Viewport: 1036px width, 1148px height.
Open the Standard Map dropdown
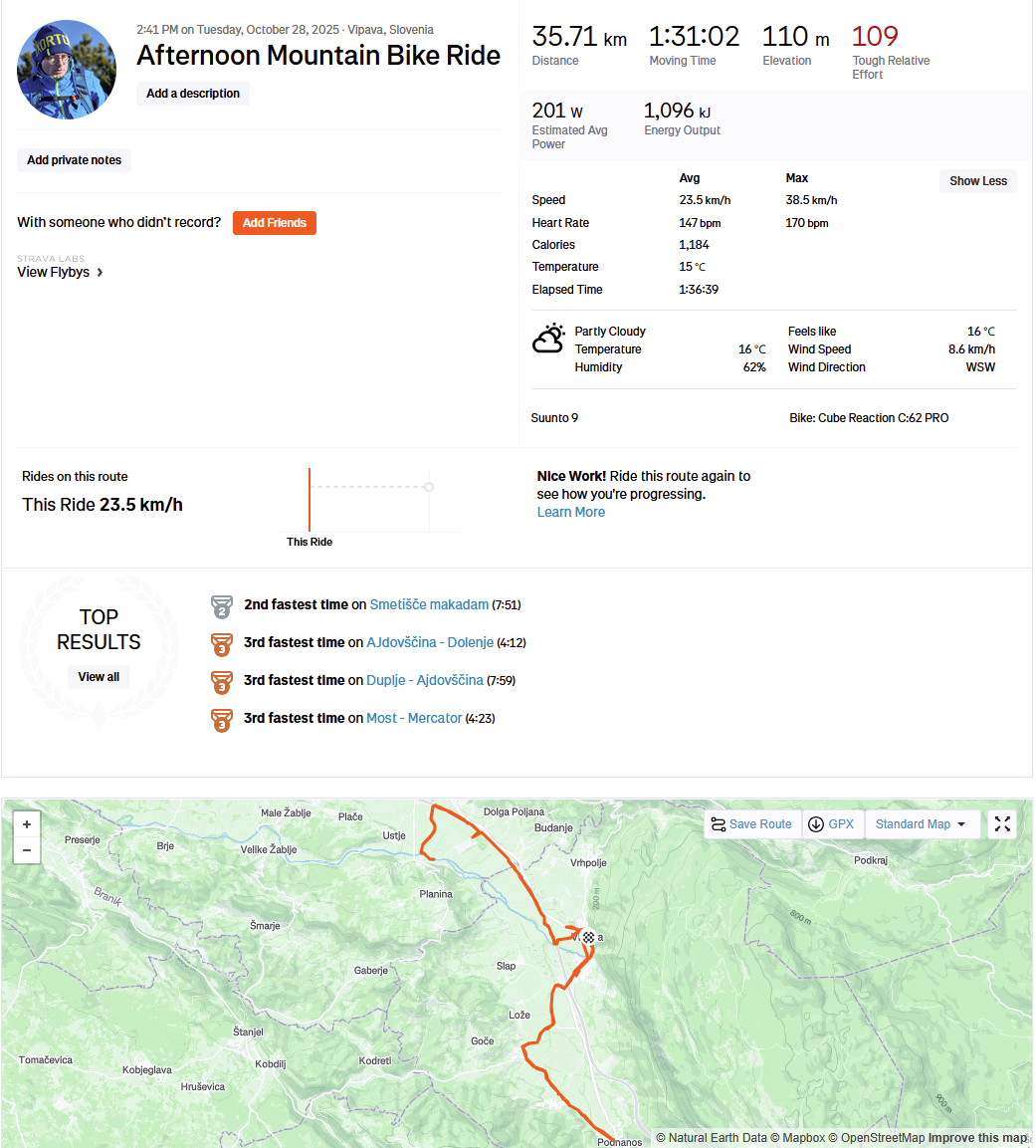[x=922, y=824]
